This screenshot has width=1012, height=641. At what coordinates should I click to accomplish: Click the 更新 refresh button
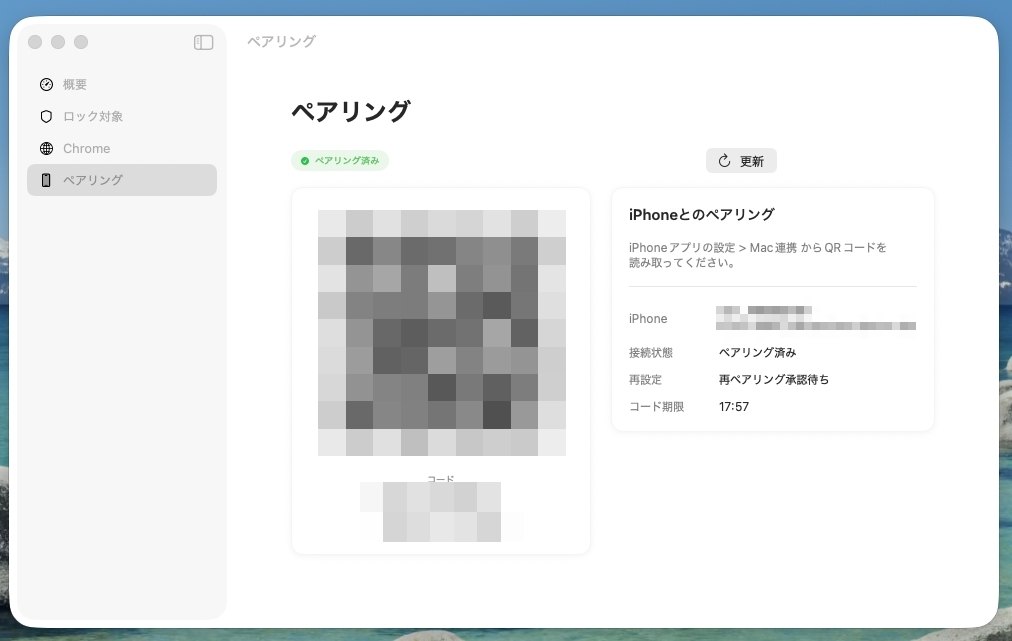741,161
